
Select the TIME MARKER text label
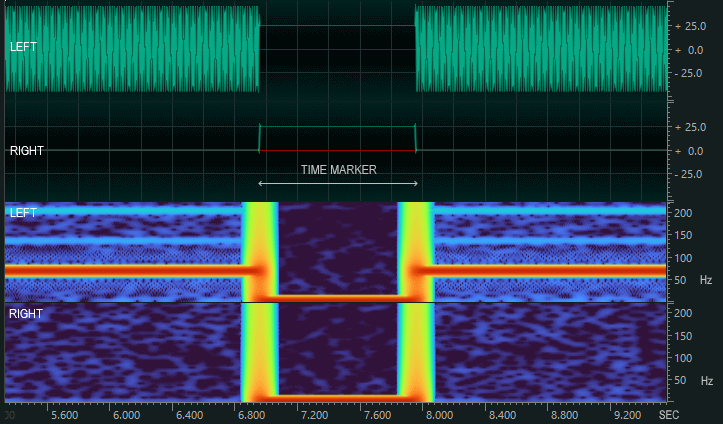(x=338, y=170)
